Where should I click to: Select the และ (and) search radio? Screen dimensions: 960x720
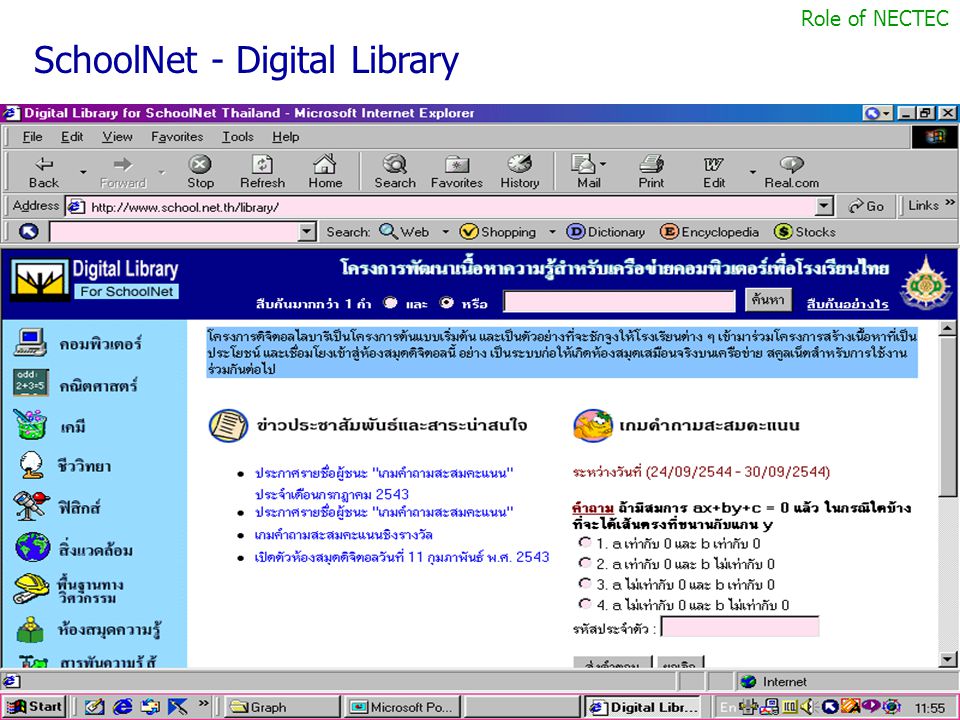(x=390, y=302)
